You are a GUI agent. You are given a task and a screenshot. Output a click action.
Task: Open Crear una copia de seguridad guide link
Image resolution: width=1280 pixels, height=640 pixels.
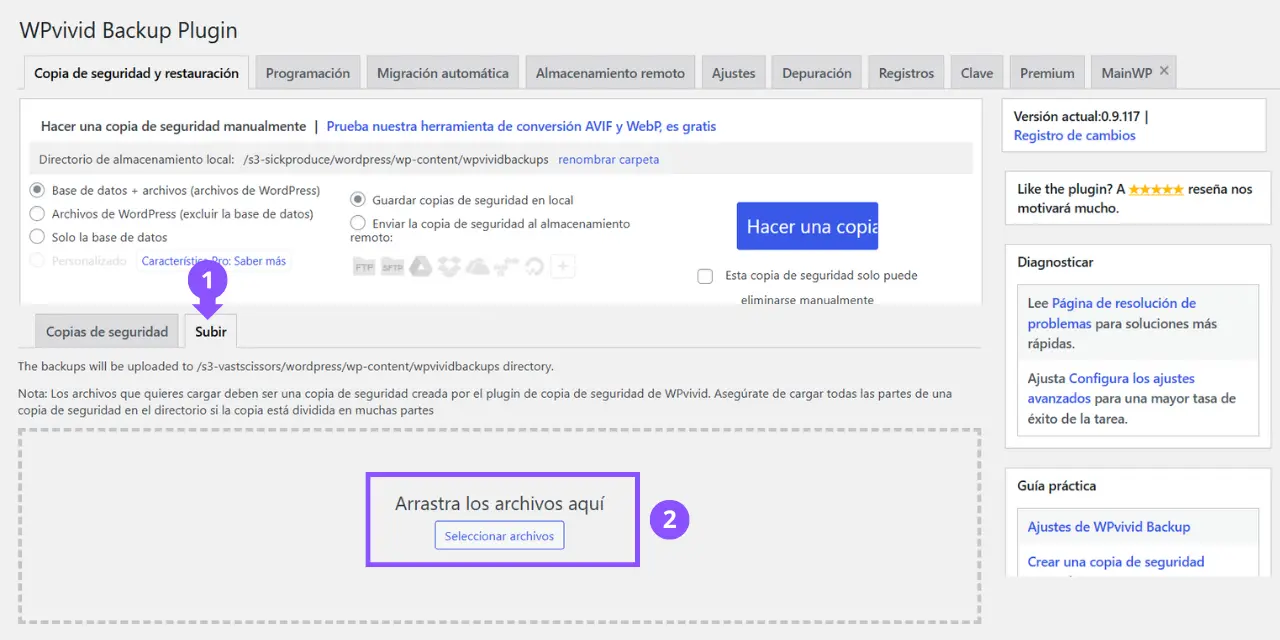[1116, 562]
